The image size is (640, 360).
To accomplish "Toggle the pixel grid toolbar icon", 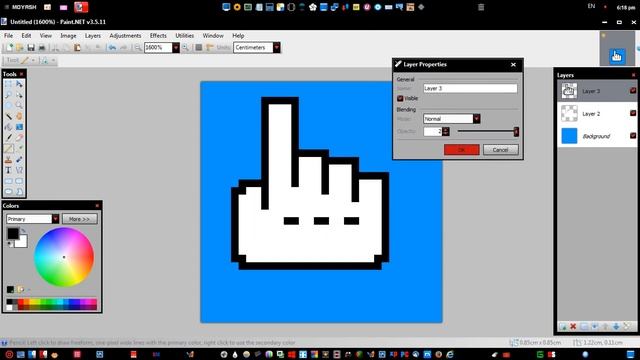I will [199, 47].
